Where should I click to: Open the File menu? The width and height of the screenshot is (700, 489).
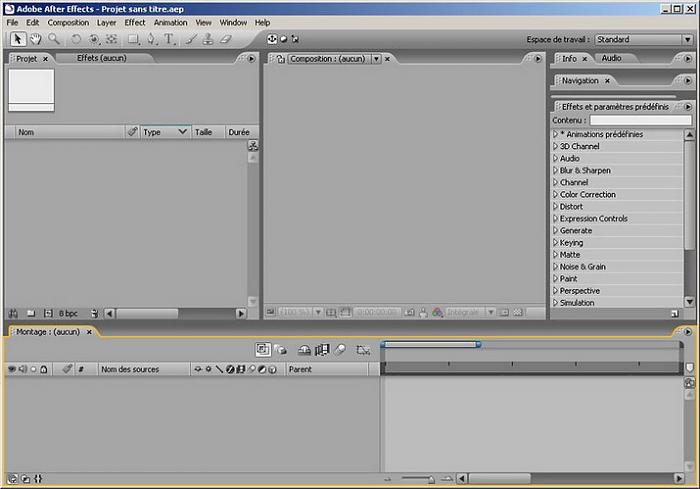click(x=12, y=22)
